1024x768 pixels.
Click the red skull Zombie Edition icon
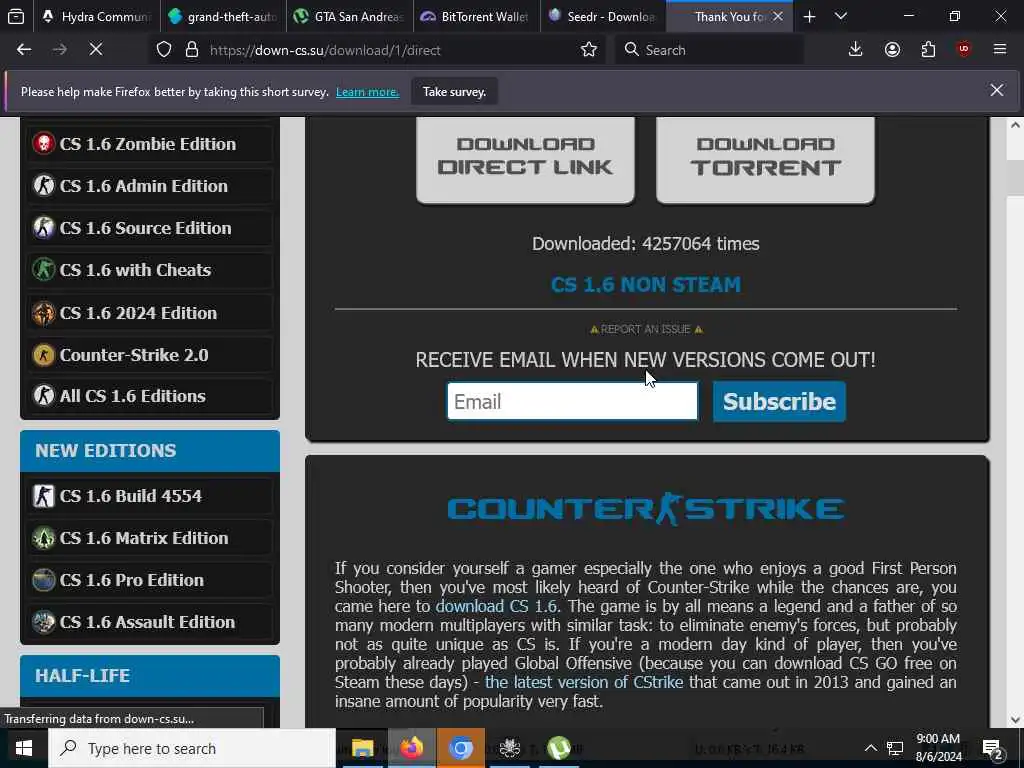[44, 144]
